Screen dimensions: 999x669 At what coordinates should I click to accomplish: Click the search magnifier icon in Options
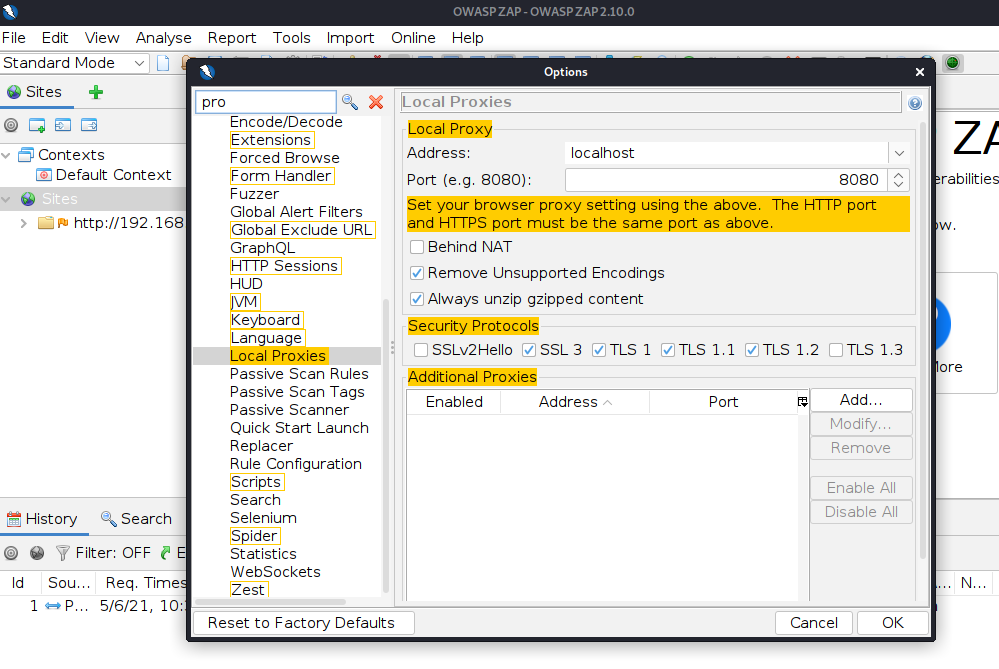click(x=350, y=102)
